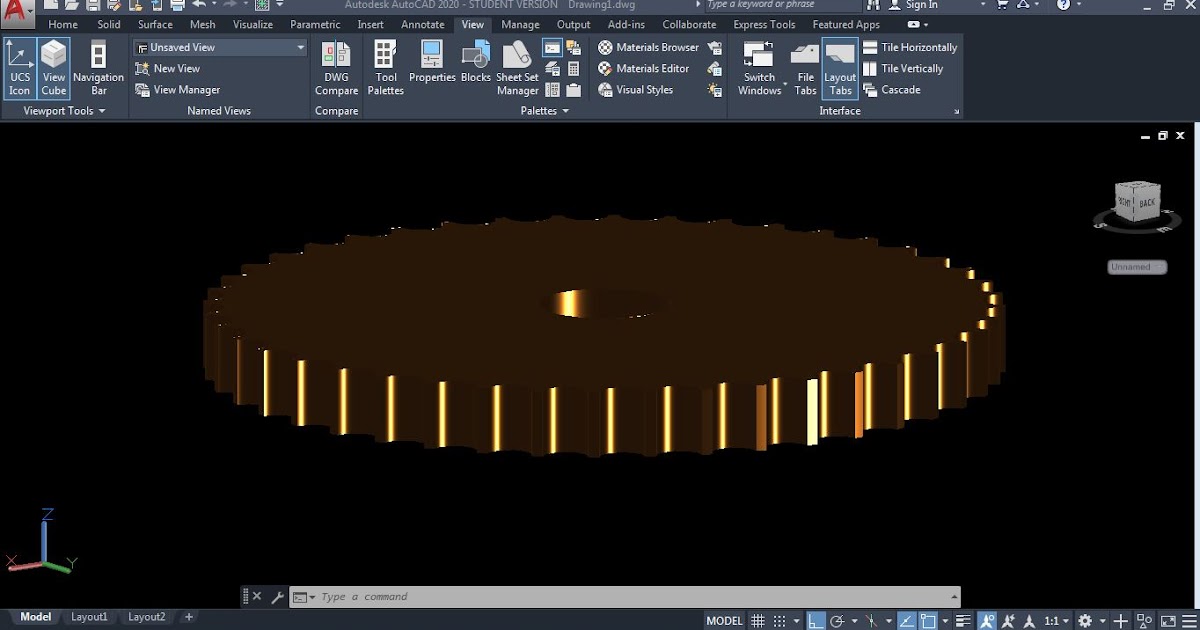
Task: Open the Tool Palettes panel
Action: click(385, 67)
